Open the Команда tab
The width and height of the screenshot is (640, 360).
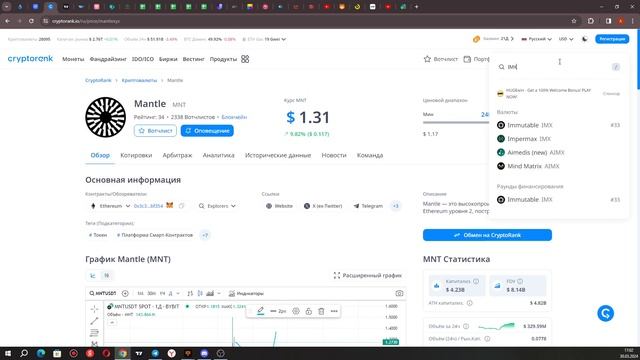coord(370,155)
